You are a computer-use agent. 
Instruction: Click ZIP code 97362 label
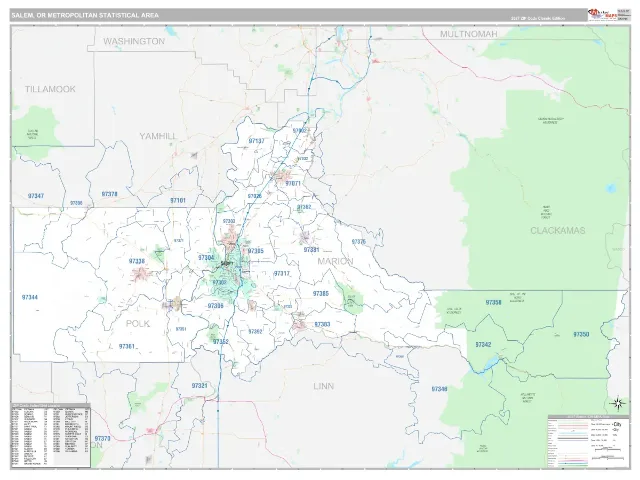point(304,207)
